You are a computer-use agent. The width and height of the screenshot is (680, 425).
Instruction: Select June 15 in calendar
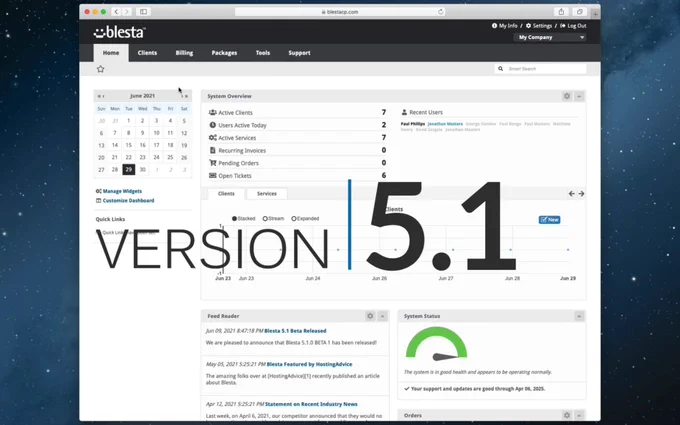[129, 145]
